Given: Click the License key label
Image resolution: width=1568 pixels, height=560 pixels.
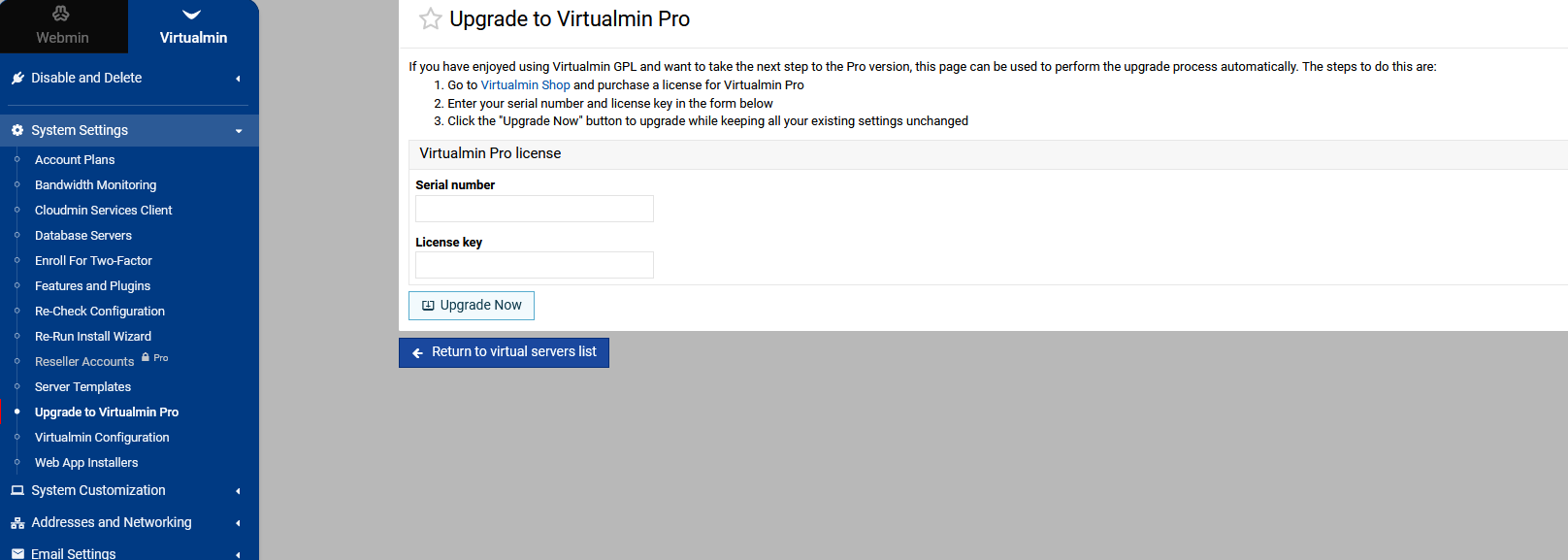Looking at the screenshot, I should point(448,243).
